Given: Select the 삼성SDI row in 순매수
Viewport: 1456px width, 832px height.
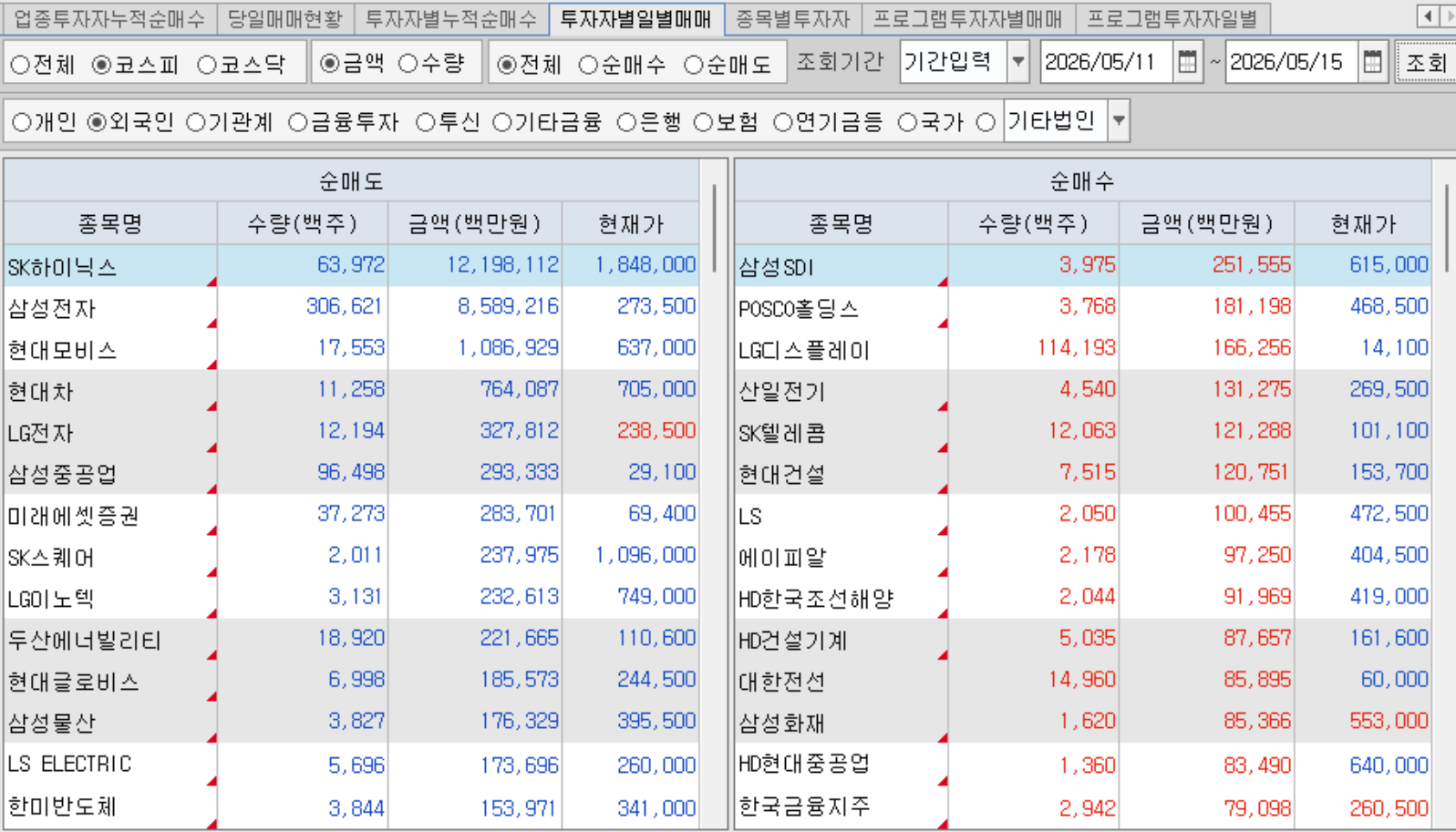Looking at the screenshot, I should click(1082, 265).
